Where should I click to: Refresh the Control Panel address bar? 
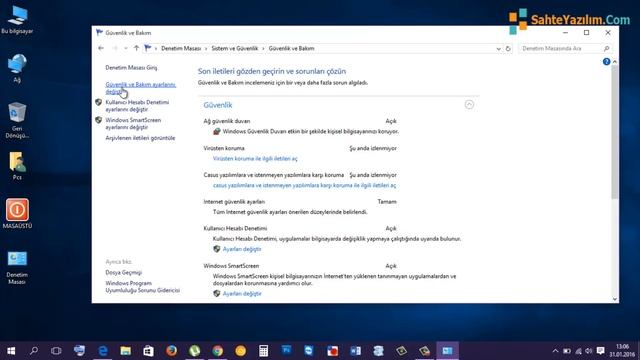tap(508, 49)
